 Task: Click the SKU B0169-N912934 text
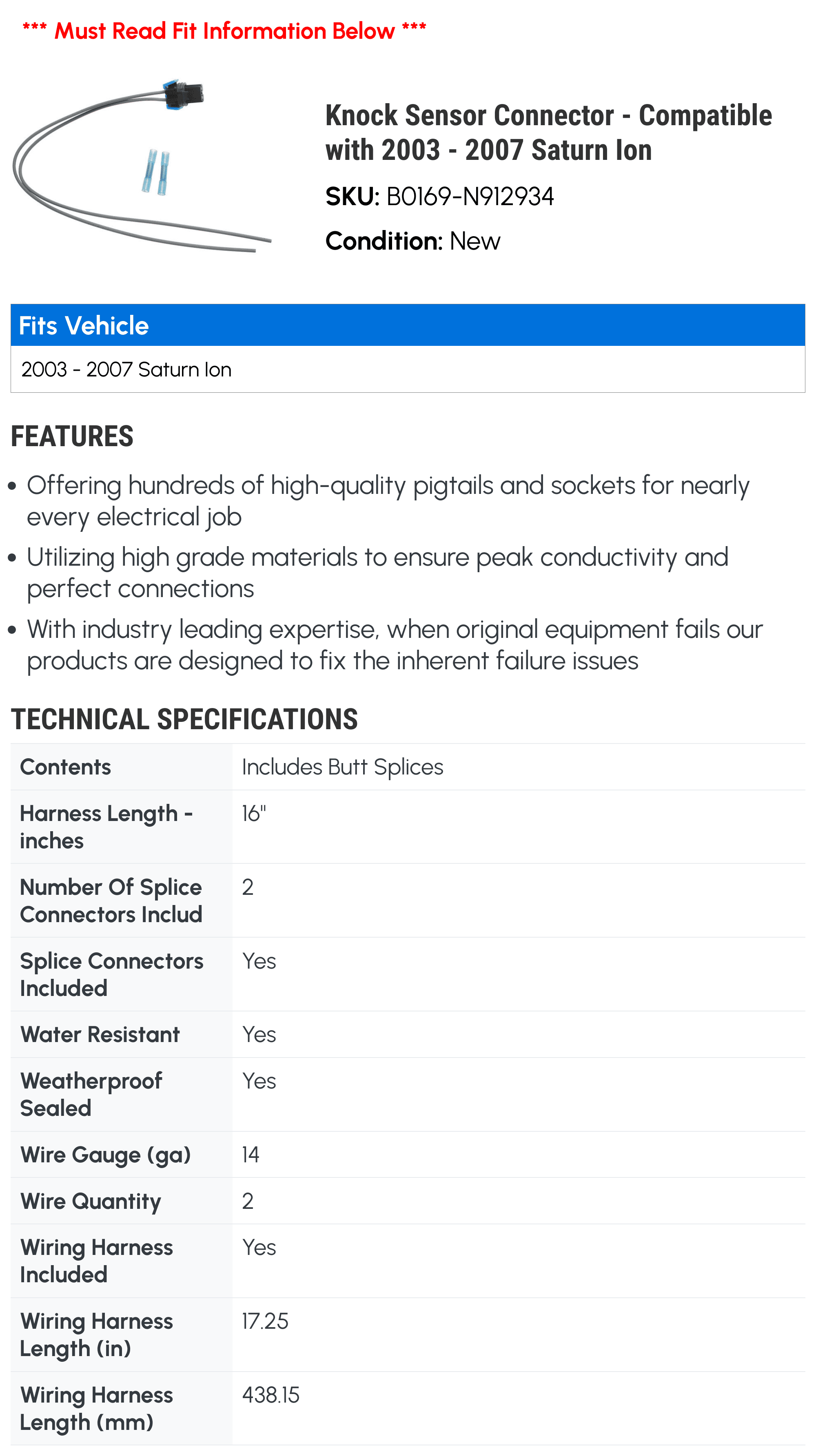[x=439, y=197]
